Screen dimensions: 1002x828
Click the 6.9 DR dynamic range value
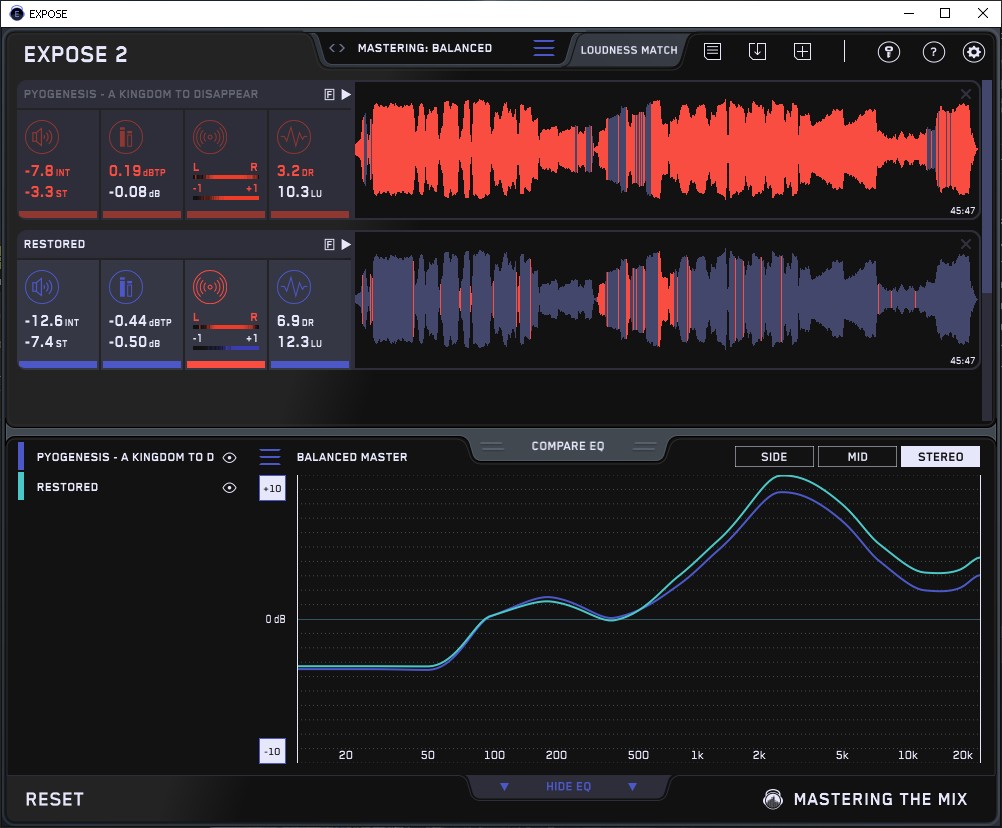pyautogui.click(x=295, y=321)
